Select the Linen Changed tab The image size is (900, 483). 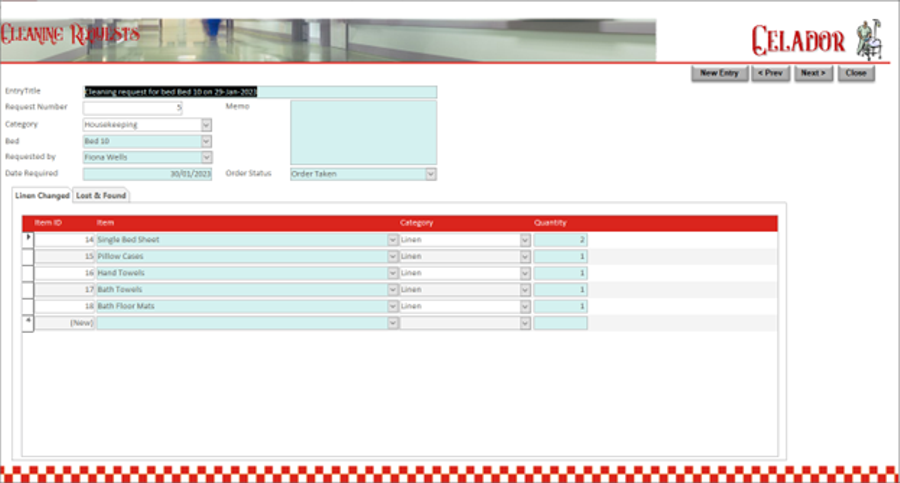click(x=42, y=196)
